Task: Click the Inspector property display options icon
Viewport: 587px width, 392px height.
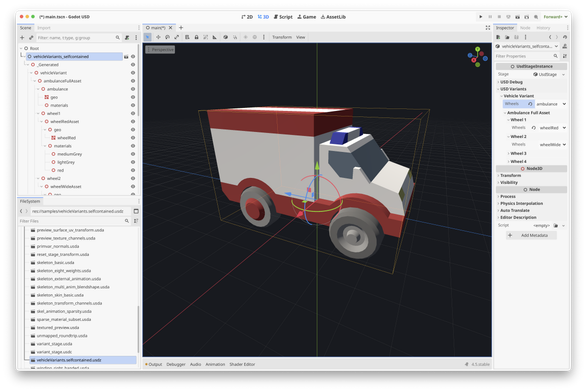Action: click(565, 56)
